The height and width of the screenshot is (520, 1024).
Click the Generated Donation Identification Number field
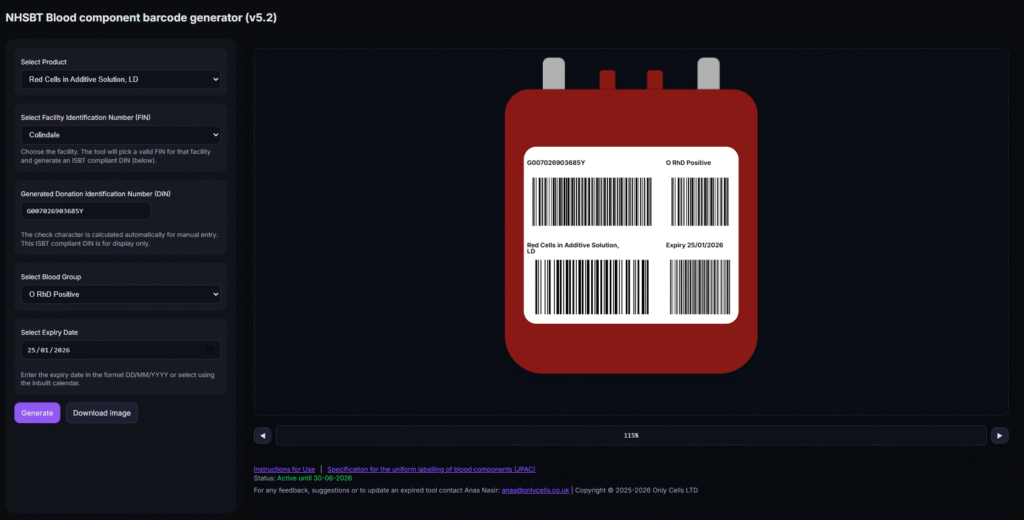coord(86,211)
